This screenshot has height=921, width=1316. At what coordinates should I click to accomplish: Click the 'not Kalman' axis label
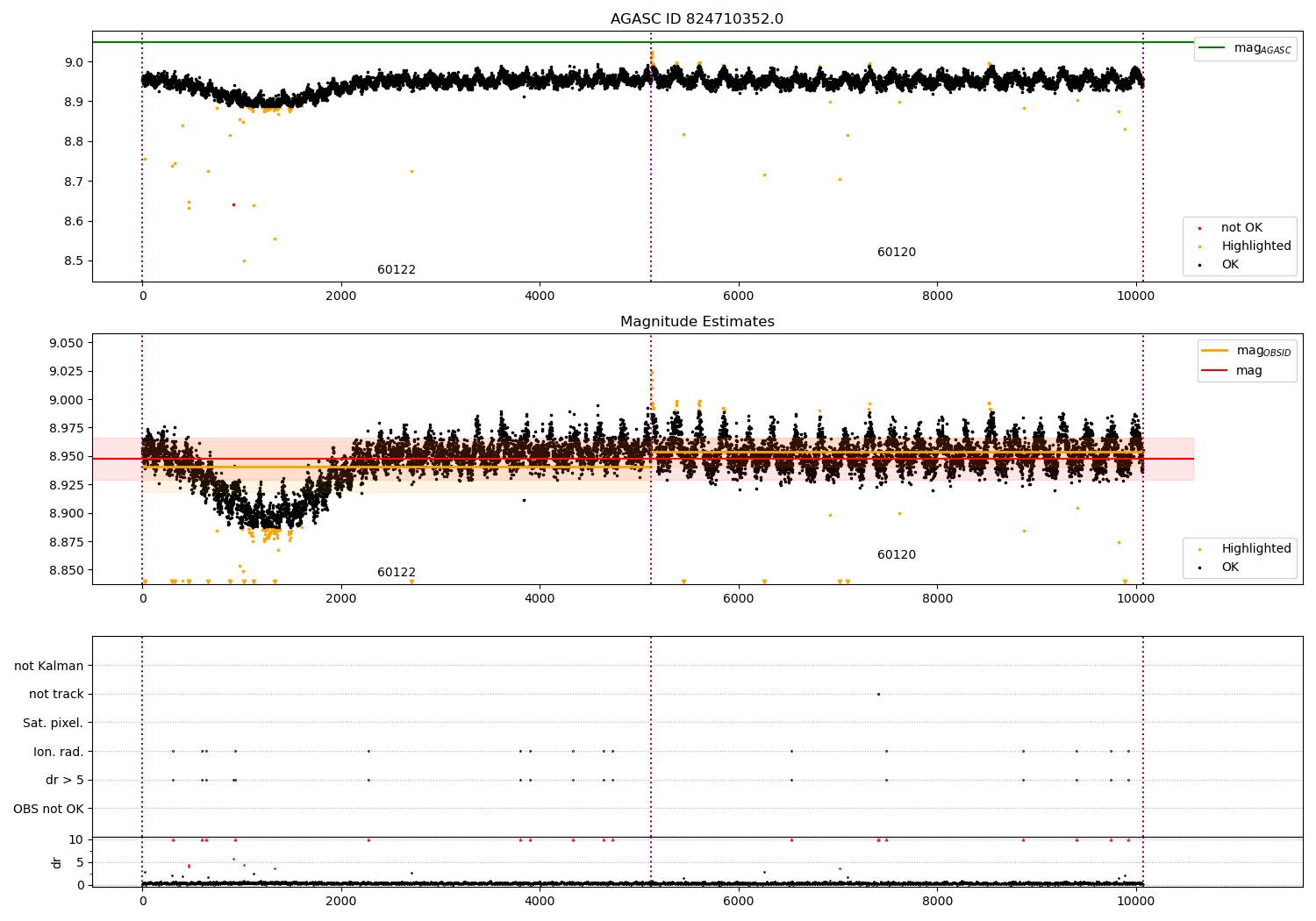pos(49,666)
